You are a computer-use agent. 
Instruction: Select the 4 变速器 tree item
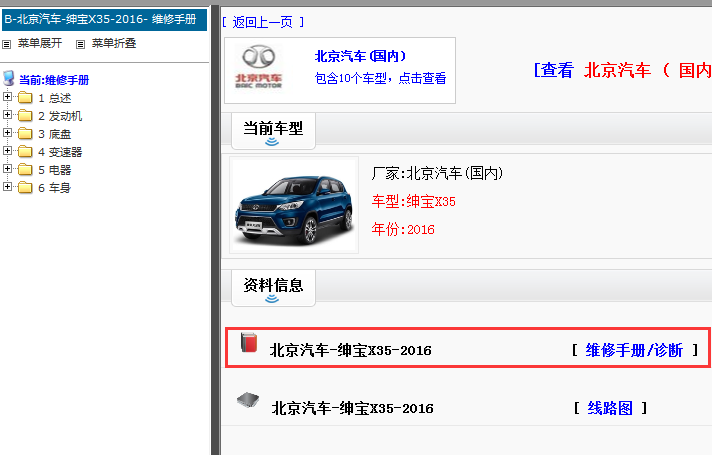click(60, 152)
